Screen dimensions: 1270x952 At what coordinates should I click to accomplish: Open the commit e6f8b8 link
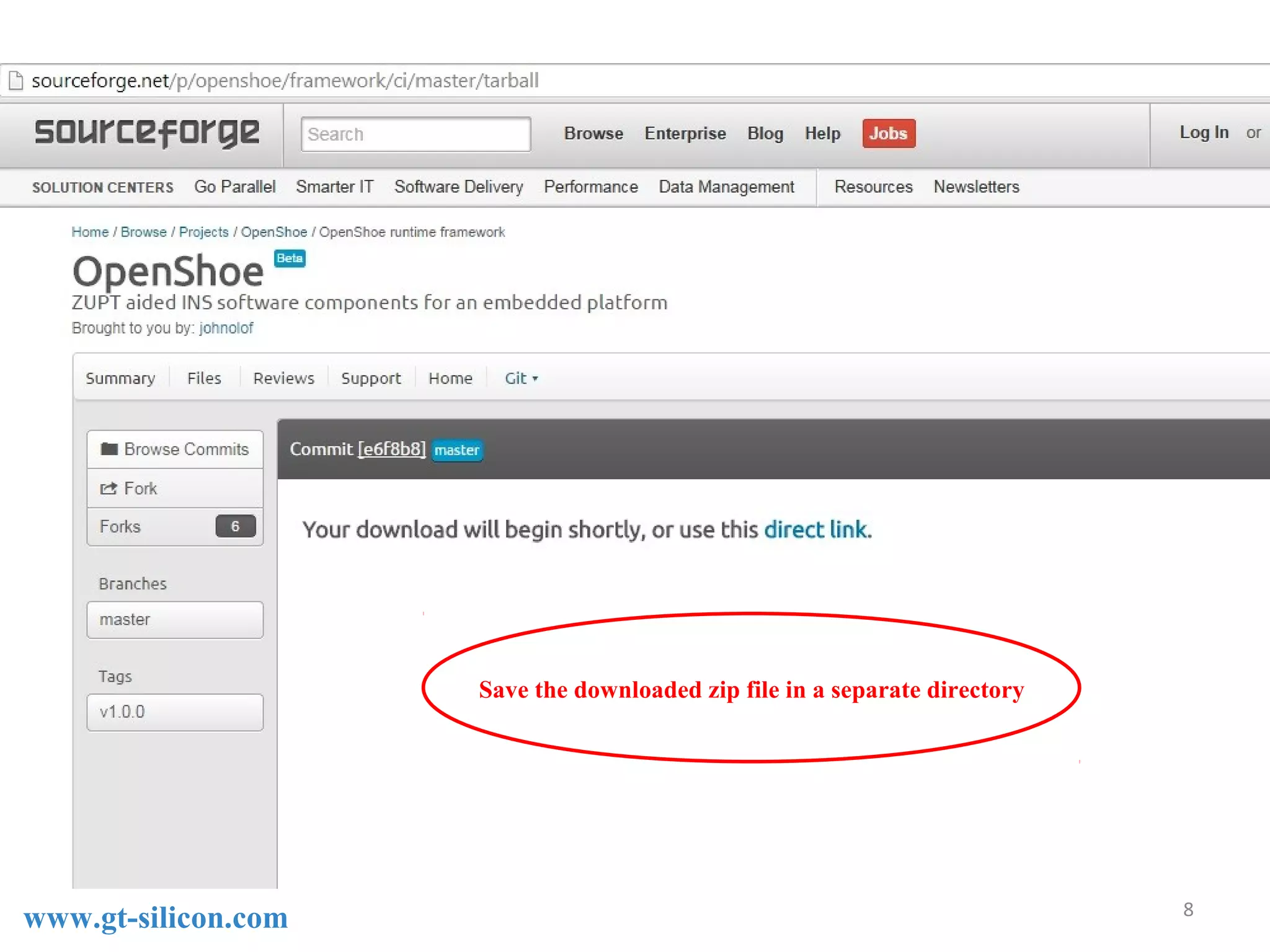392,449
